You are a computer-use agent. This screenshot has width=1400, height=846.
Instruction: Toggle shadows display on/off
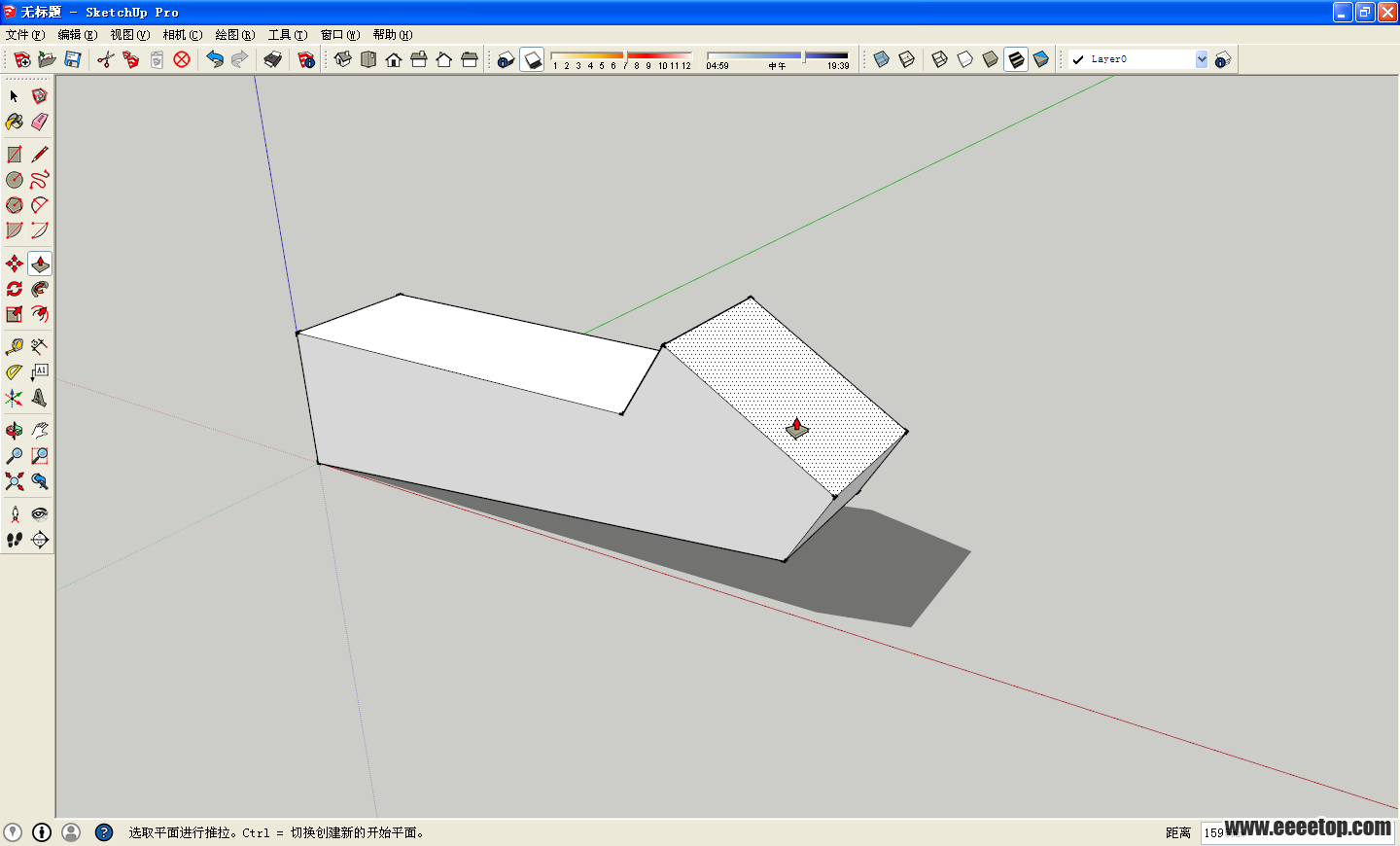point(532,59)
